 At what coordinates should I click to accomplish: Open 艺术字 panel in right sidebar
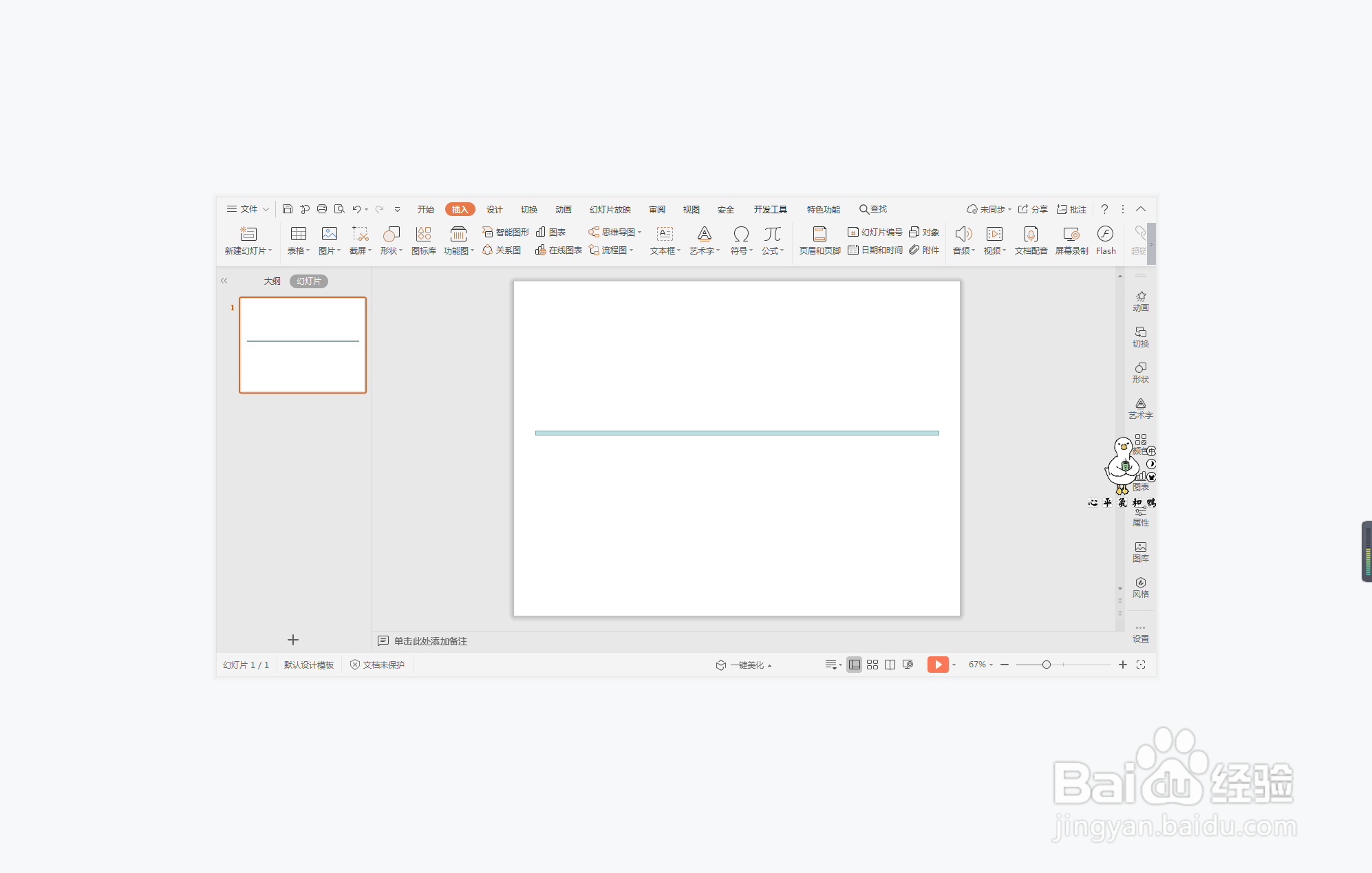[1140, 408]
